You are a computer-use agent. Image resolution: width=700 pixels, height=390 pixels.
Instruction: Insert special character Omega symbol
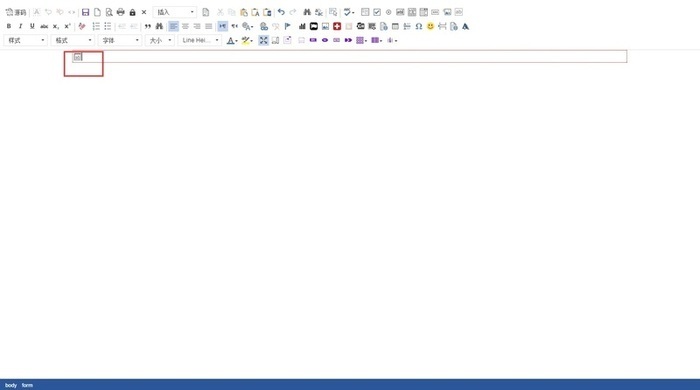click(418, 26)
